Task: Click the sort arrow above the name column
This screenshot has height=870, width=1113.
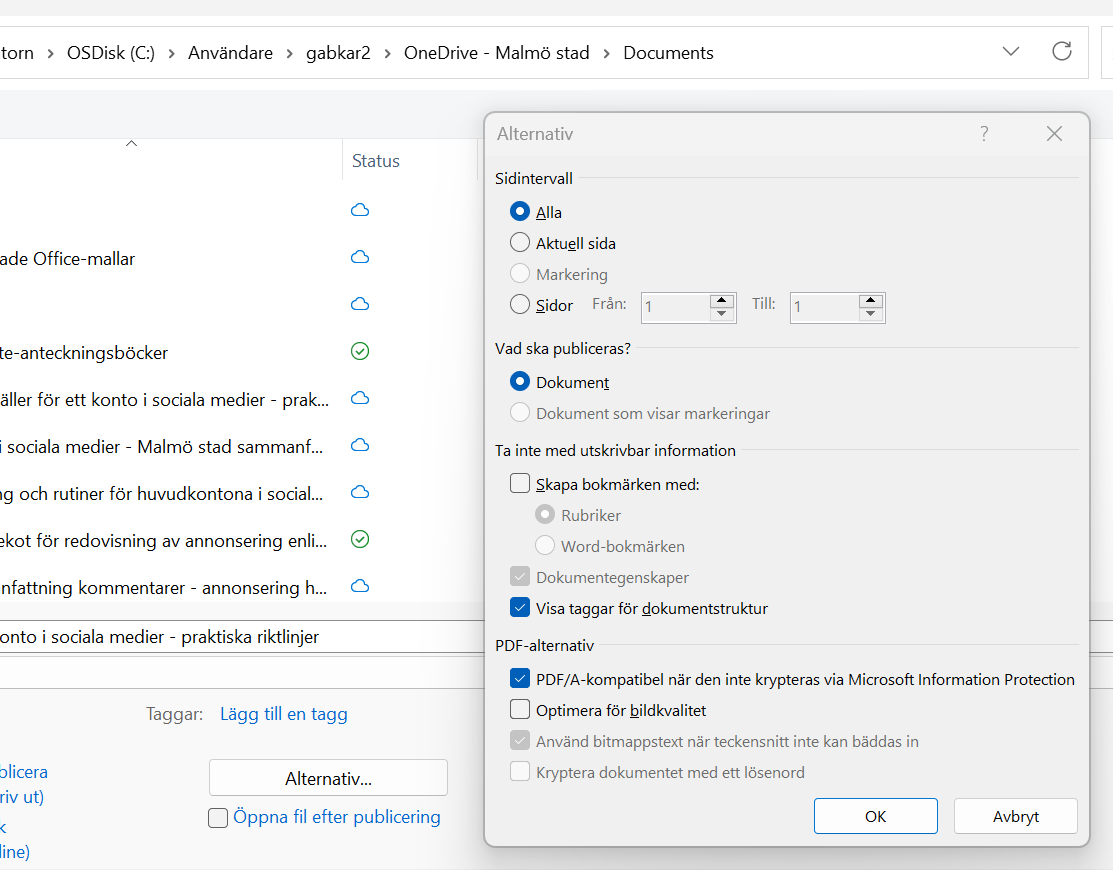Action: (x=131, y=145)
